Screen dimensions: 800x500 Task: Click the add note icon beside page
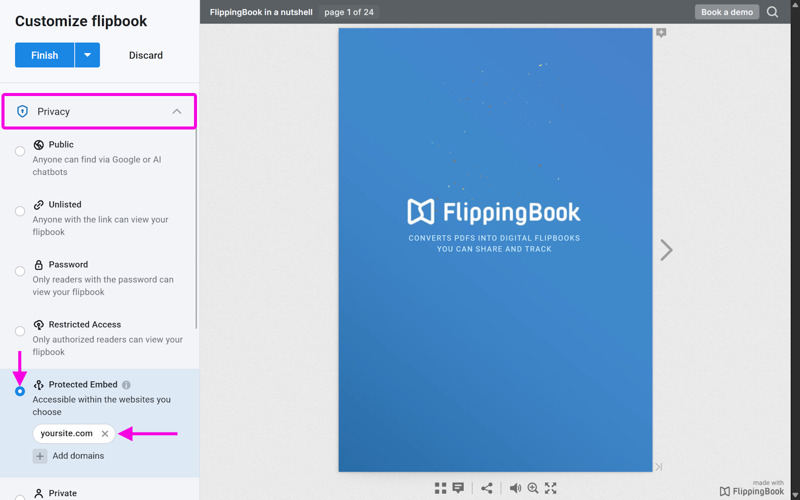click(x=661, y=33)
